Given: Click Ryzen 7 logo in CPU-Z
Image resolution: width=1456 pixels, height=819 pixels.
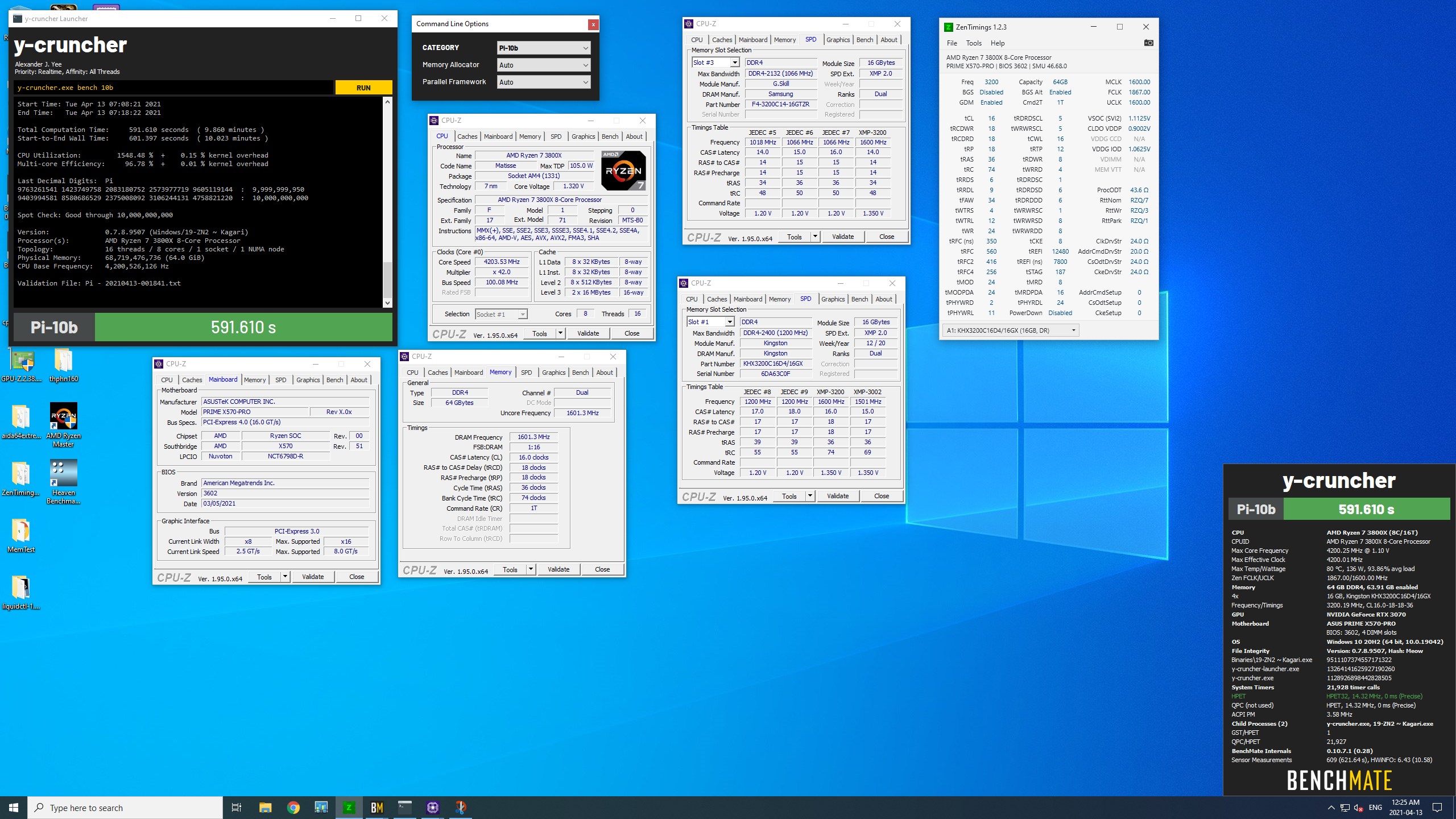Looking at the screenshot, I should pos(623,171).
